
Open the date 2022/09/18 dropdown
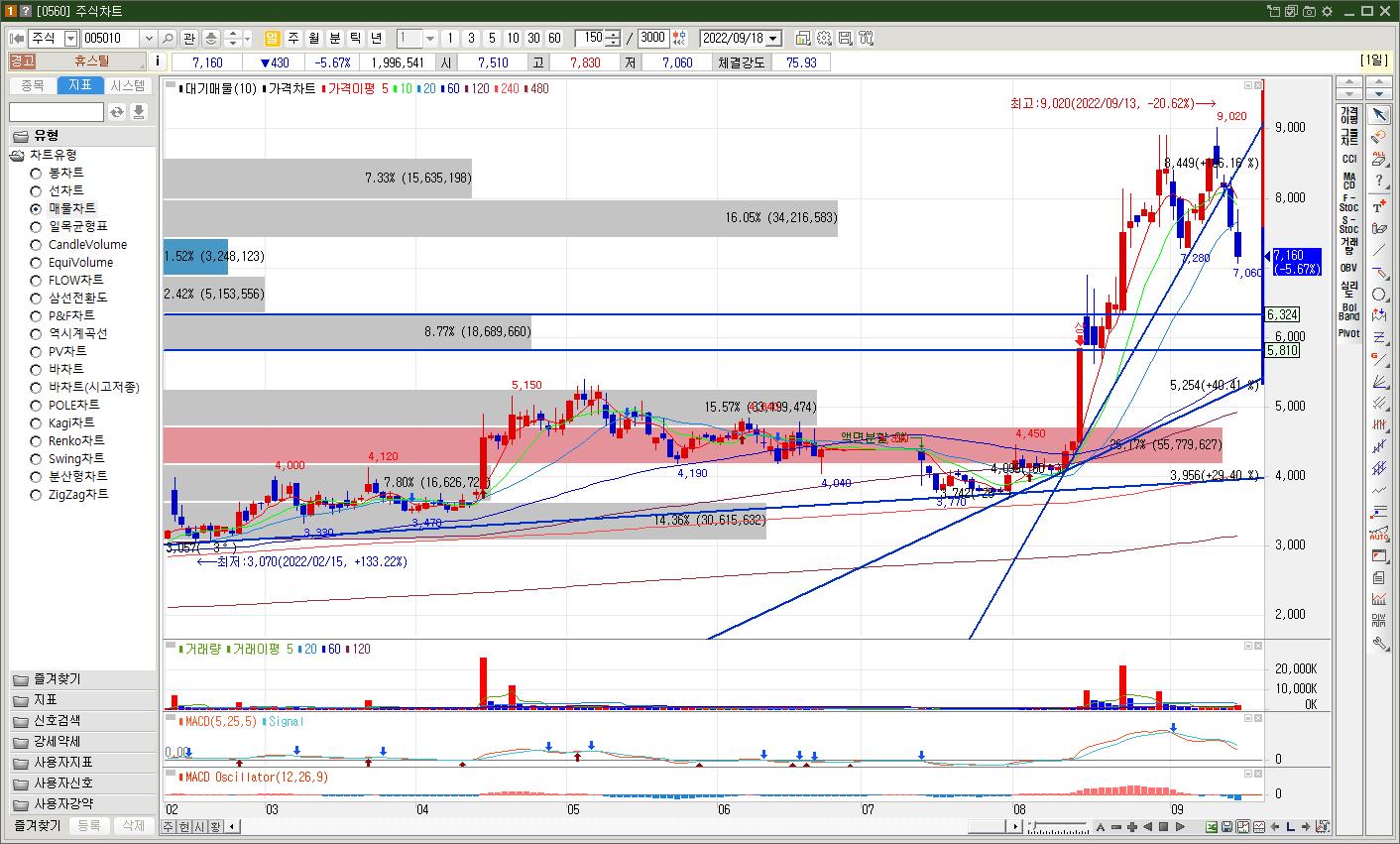click(773, 39)
